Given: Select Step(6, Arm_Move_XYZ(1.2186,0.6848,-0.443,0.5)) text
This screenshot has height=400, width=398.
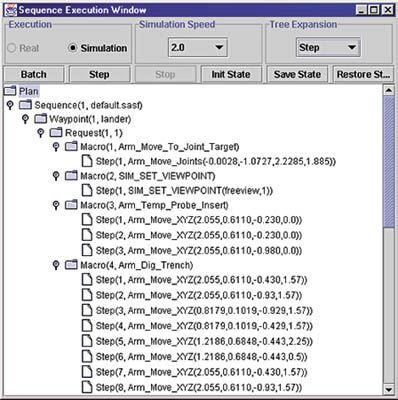Looking at the screenshot, I should 201,357.
